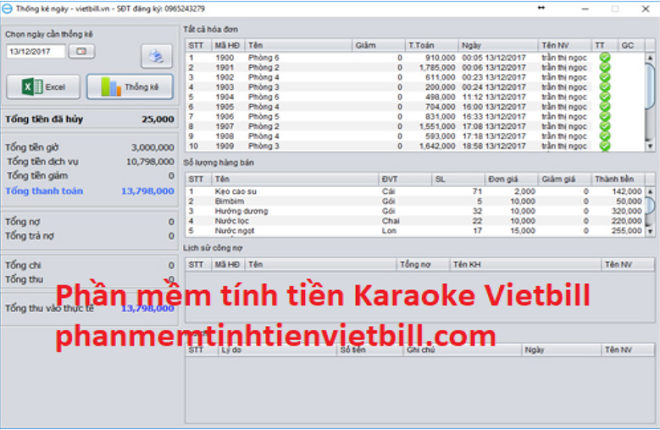Edit the date field 13/12/2017
The width and height of the screenshot is (660, 430).
[x=36, y=51]
